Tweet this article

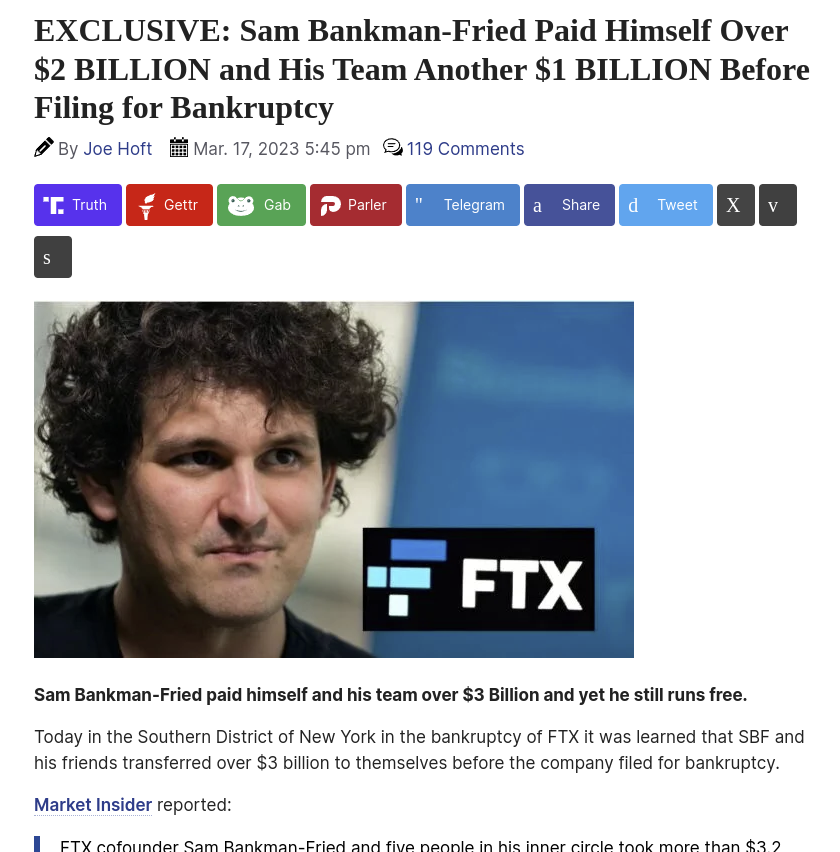click(x=666, y=205)
